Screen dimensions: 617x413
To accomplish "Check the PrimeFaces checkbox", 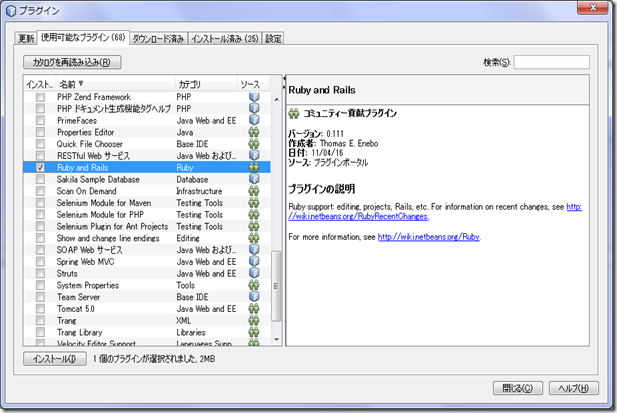I will click(x=40, y=120).
